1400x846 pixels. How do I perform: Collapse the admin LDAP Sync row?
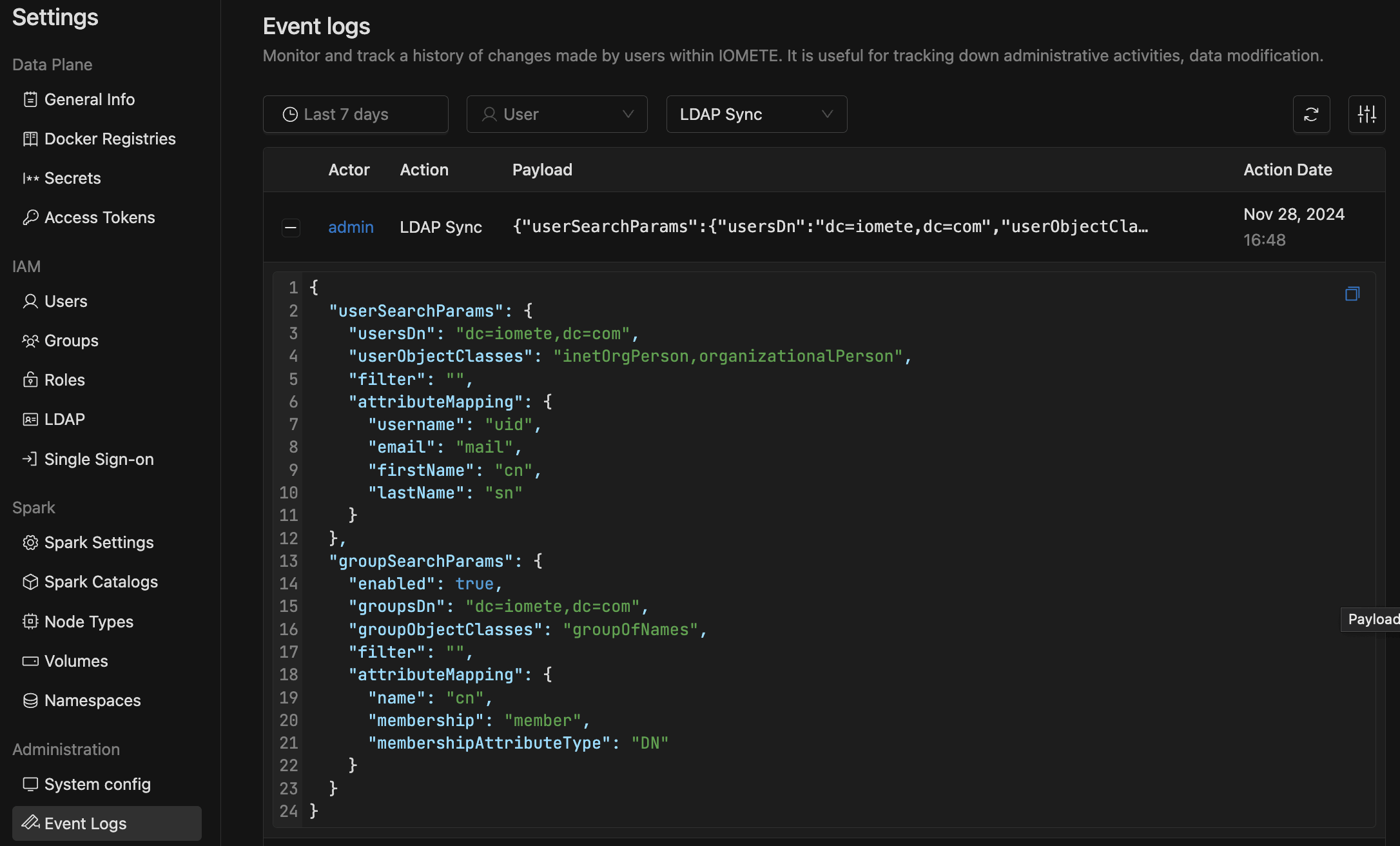291,227
